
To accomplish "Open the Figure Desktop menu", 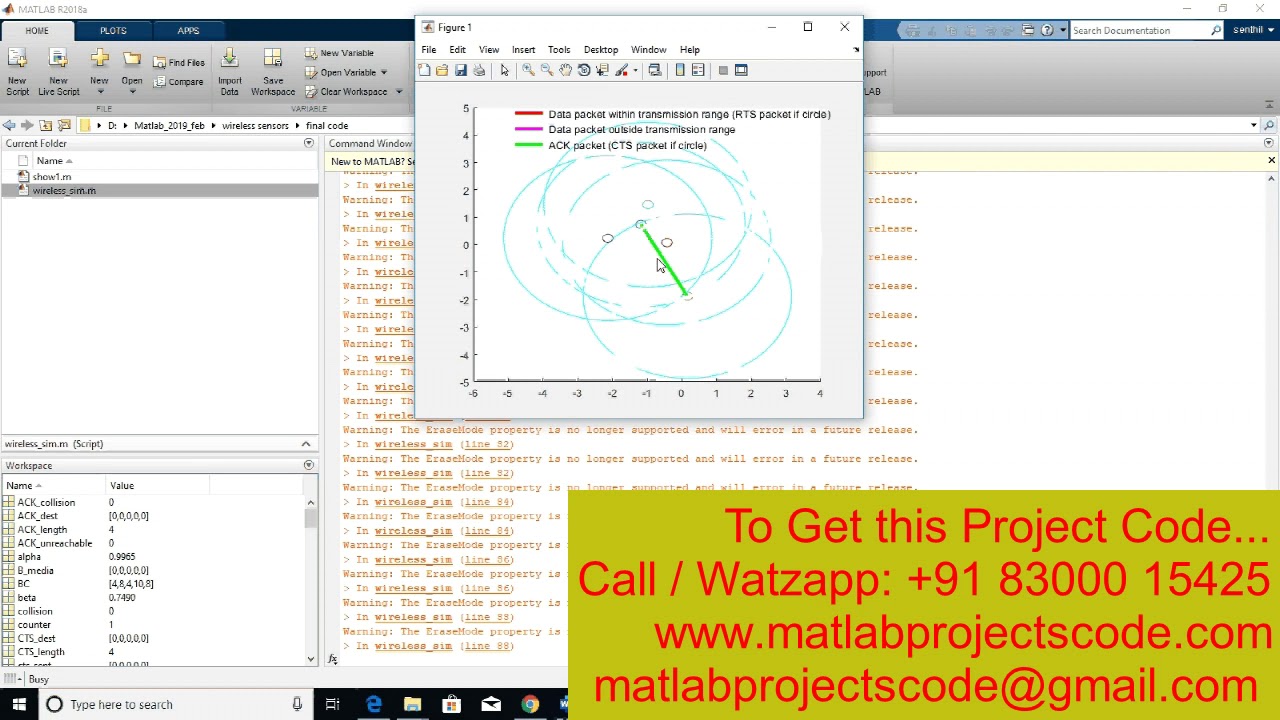I will tap(601, 49).
